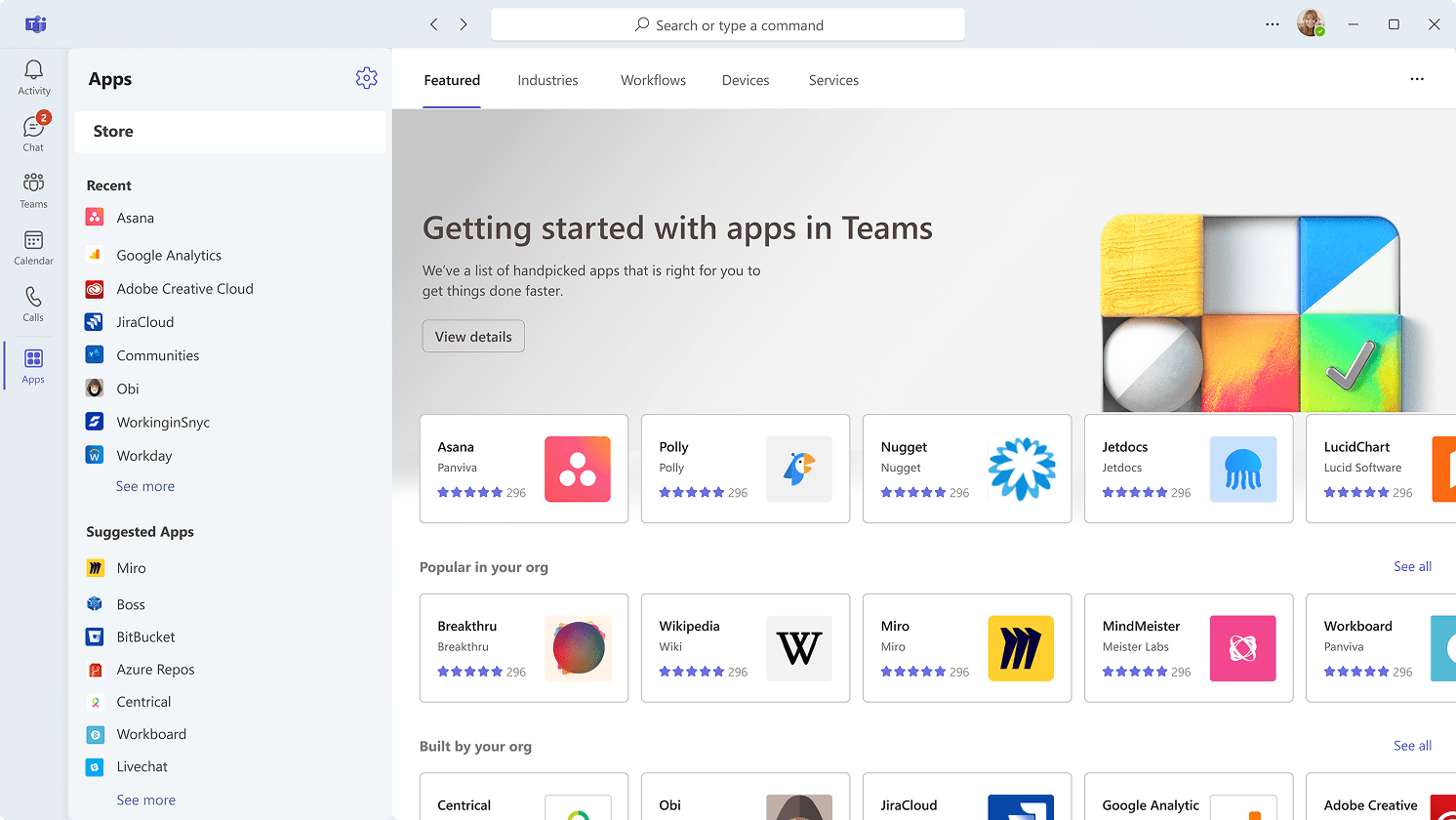Switch to the Industries tab
The width and height of the screenshot is (1456, 820).
click(547, 80)
